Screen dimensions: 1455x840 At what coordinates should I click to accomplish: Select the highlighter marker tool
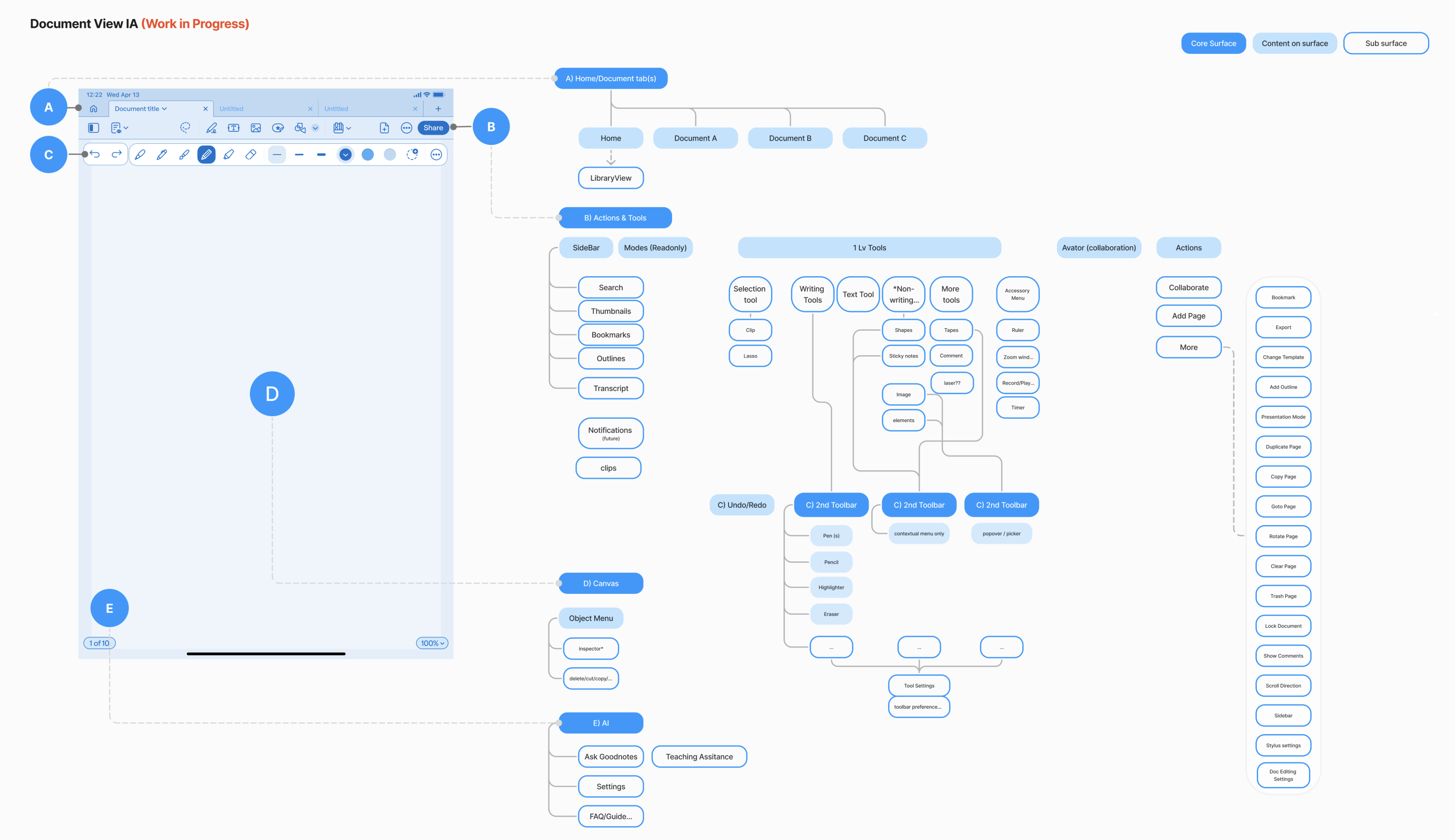point(228,155)
